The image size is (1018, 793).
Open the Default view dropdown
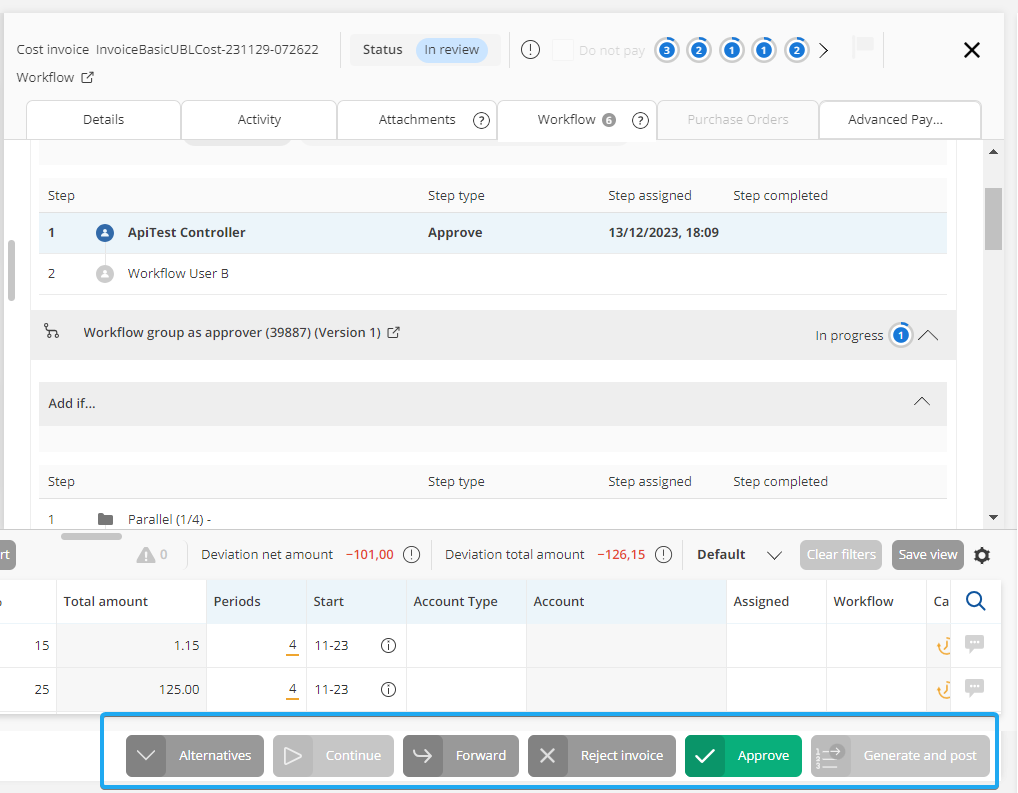click(x=773, y=555)
